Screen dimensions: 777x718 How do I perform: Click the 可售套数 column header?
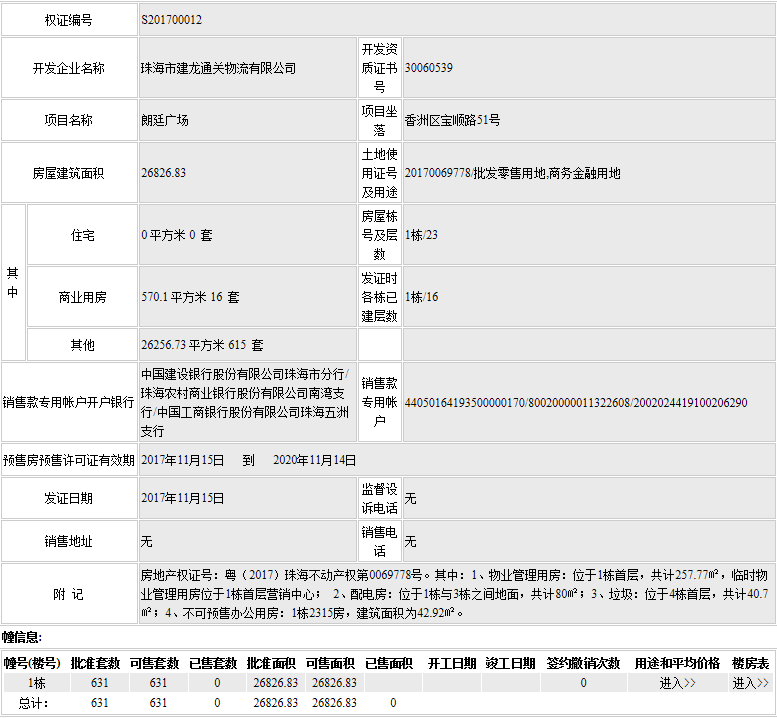tap(157, 663)
